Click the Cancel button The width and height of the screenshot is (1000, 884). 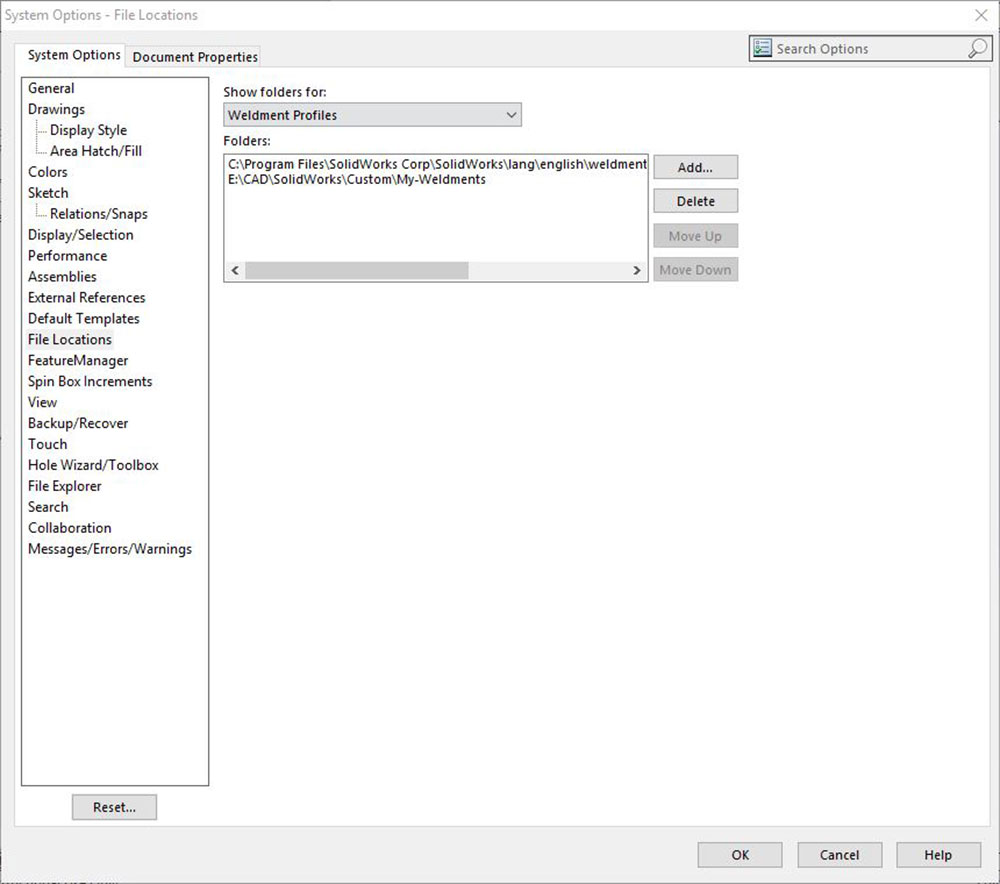click(x=839, y=855)
